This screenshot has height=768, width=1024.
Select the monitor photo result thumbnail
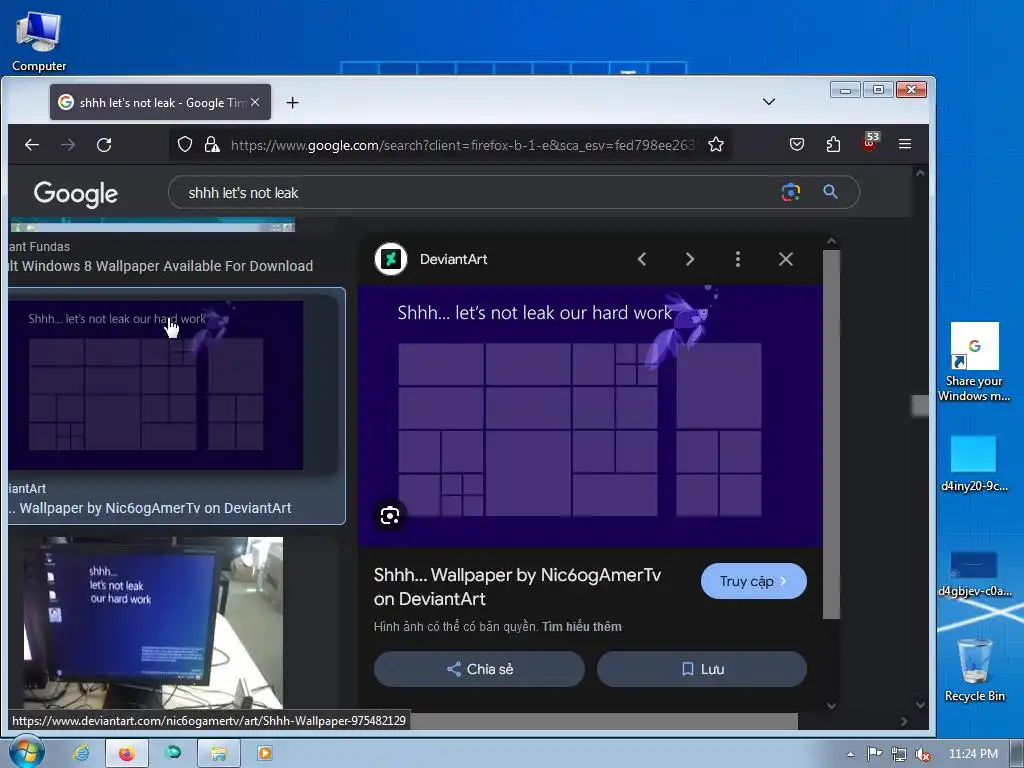[x=153, y=623]
